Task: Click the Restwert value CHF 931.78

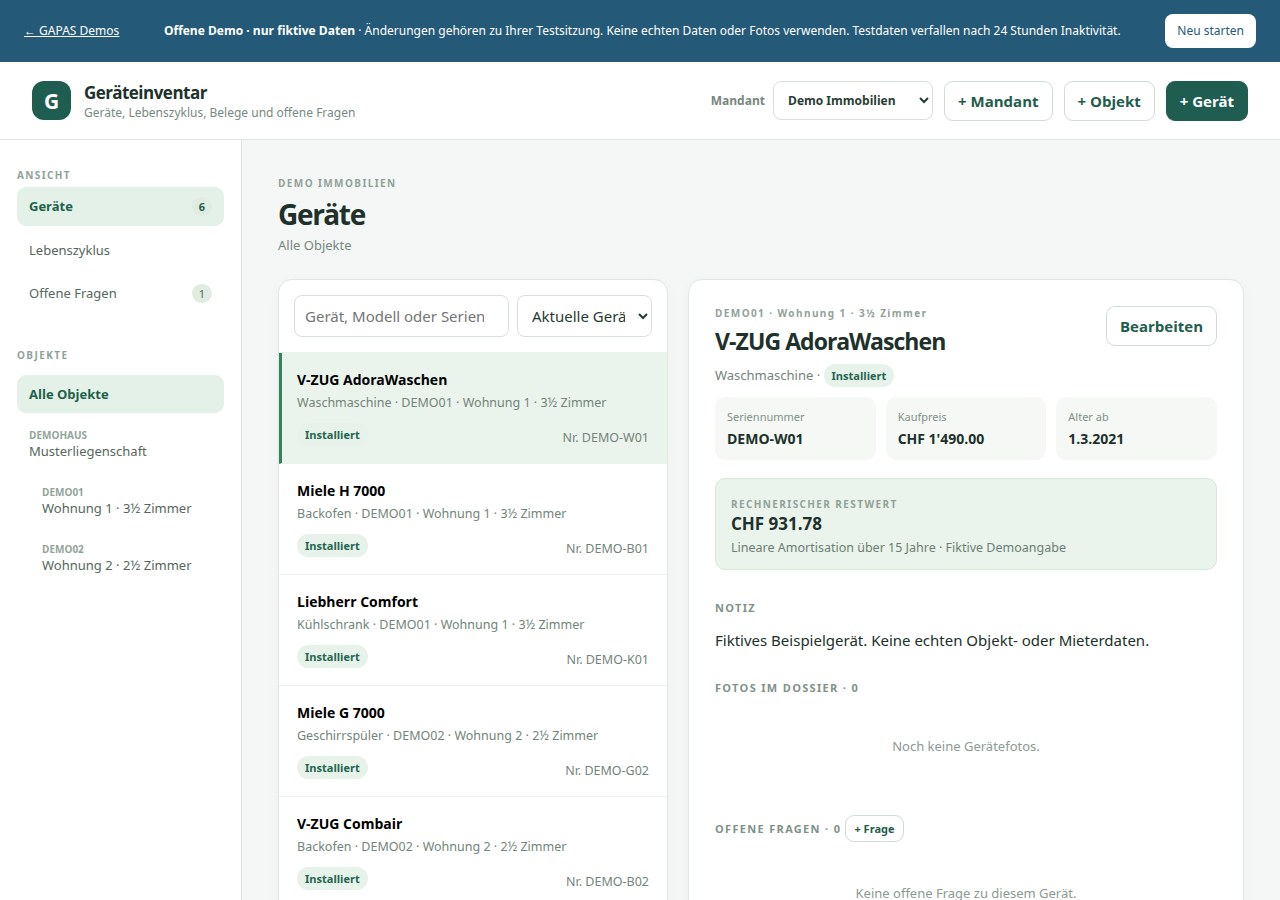Action: click(x=776, y=523)
